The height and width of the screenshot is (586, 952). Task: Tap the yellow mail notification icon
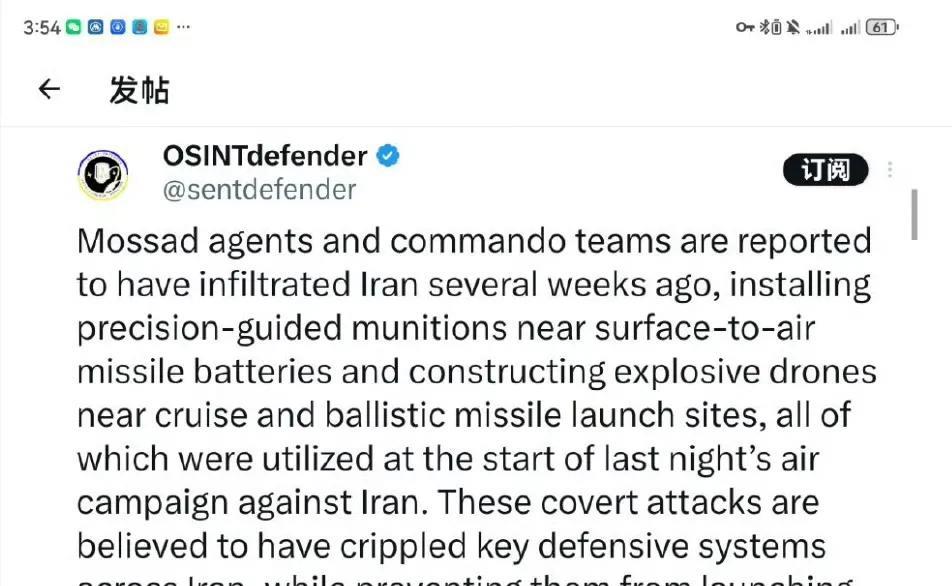(161, 27)
